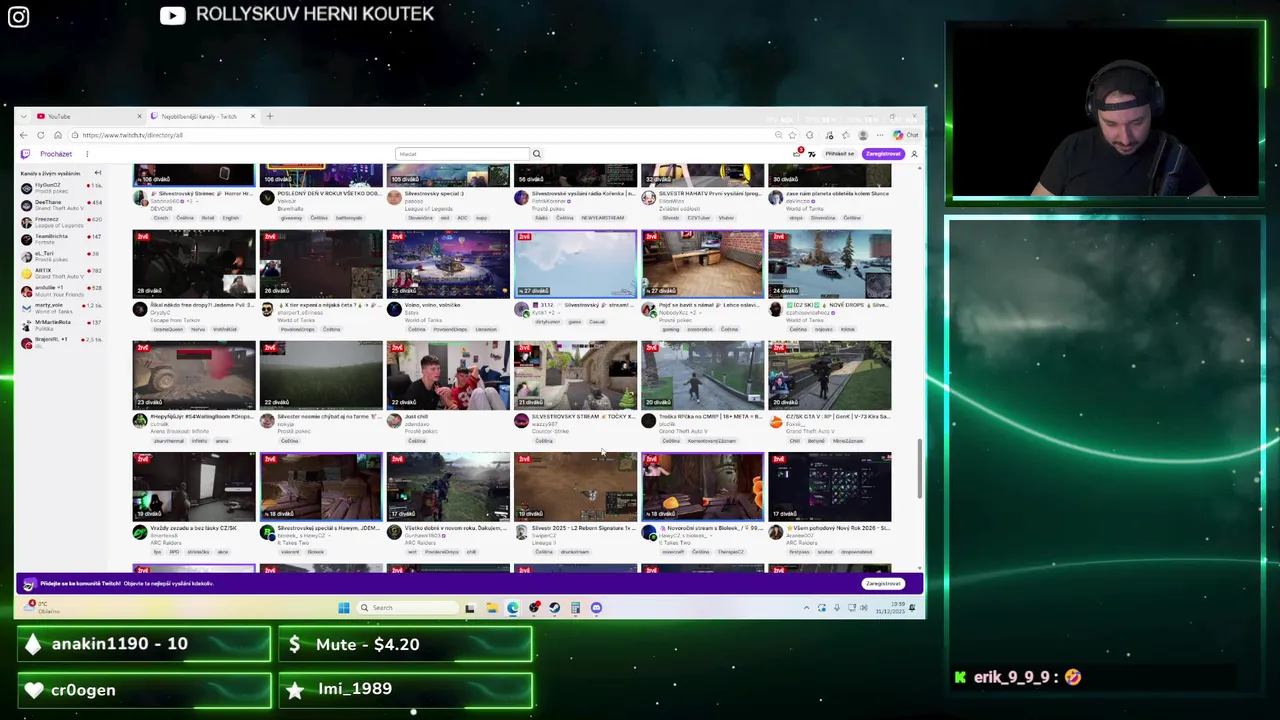Click GryzlyC streamer avatar
The image size is (1280, 720).
click(140, 310)
